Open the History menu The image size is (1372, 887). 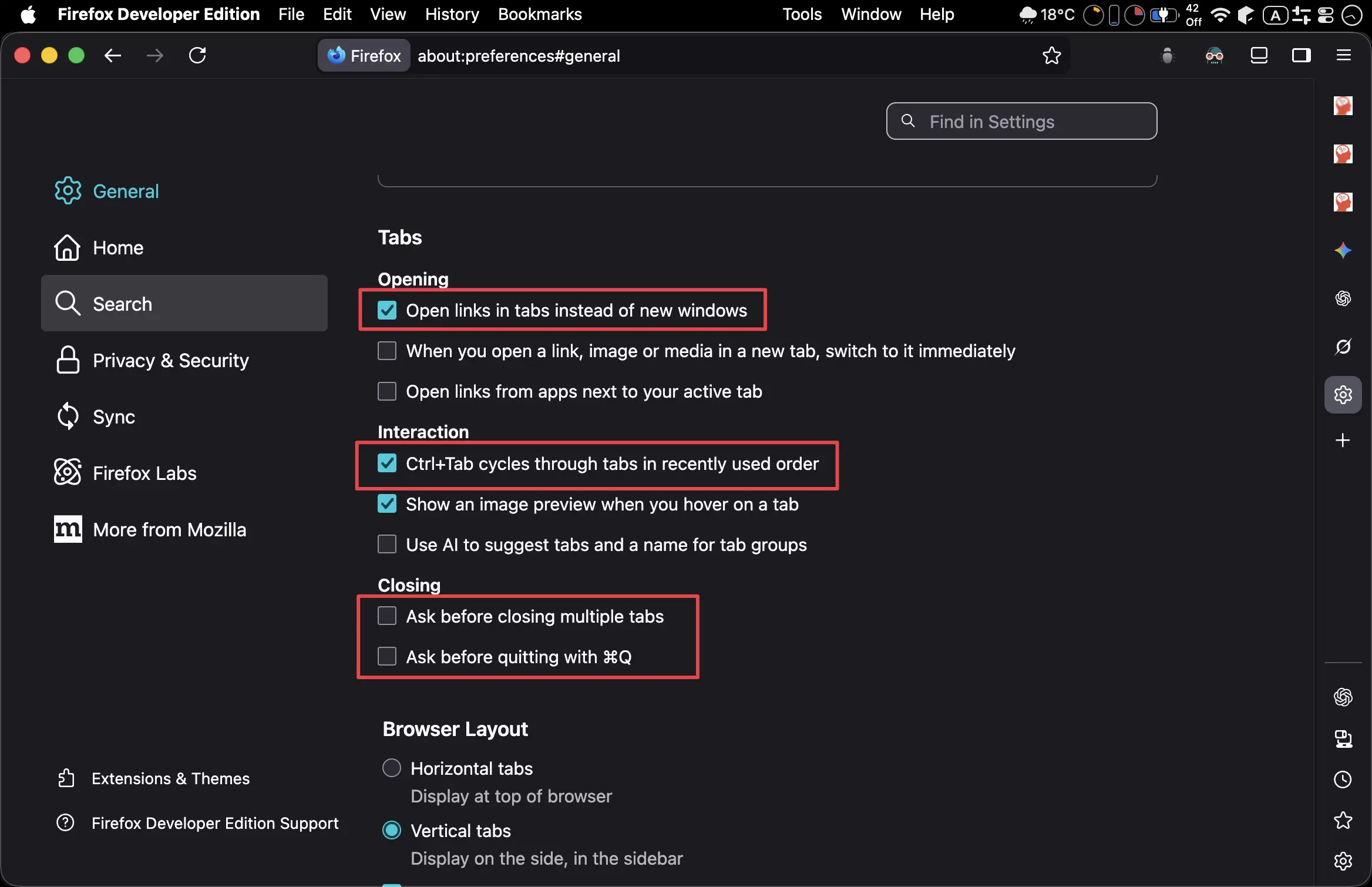pyautogui.click(x=452, y=14)
